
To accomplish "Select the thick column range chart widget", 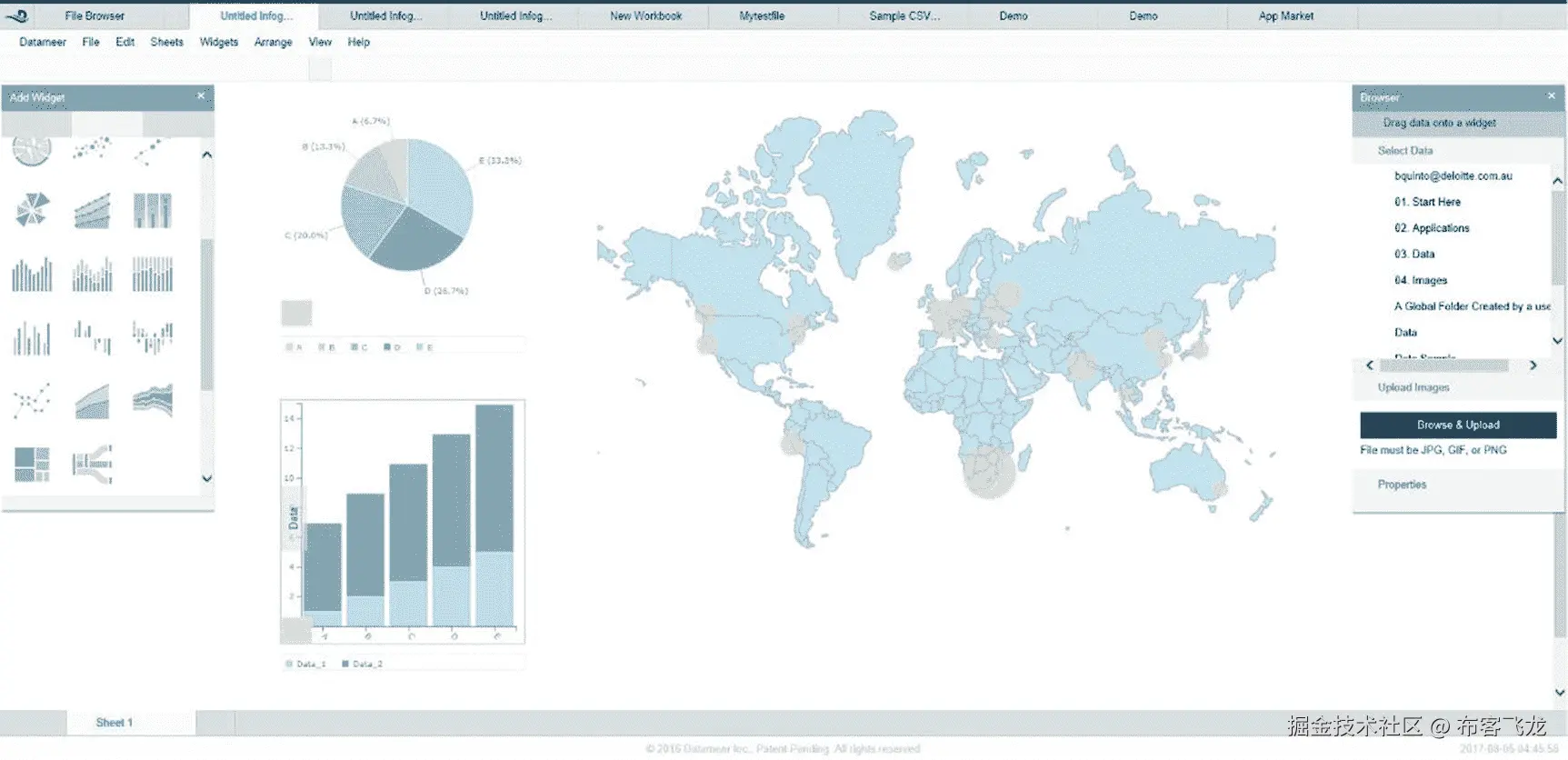I will click(152, 210).
